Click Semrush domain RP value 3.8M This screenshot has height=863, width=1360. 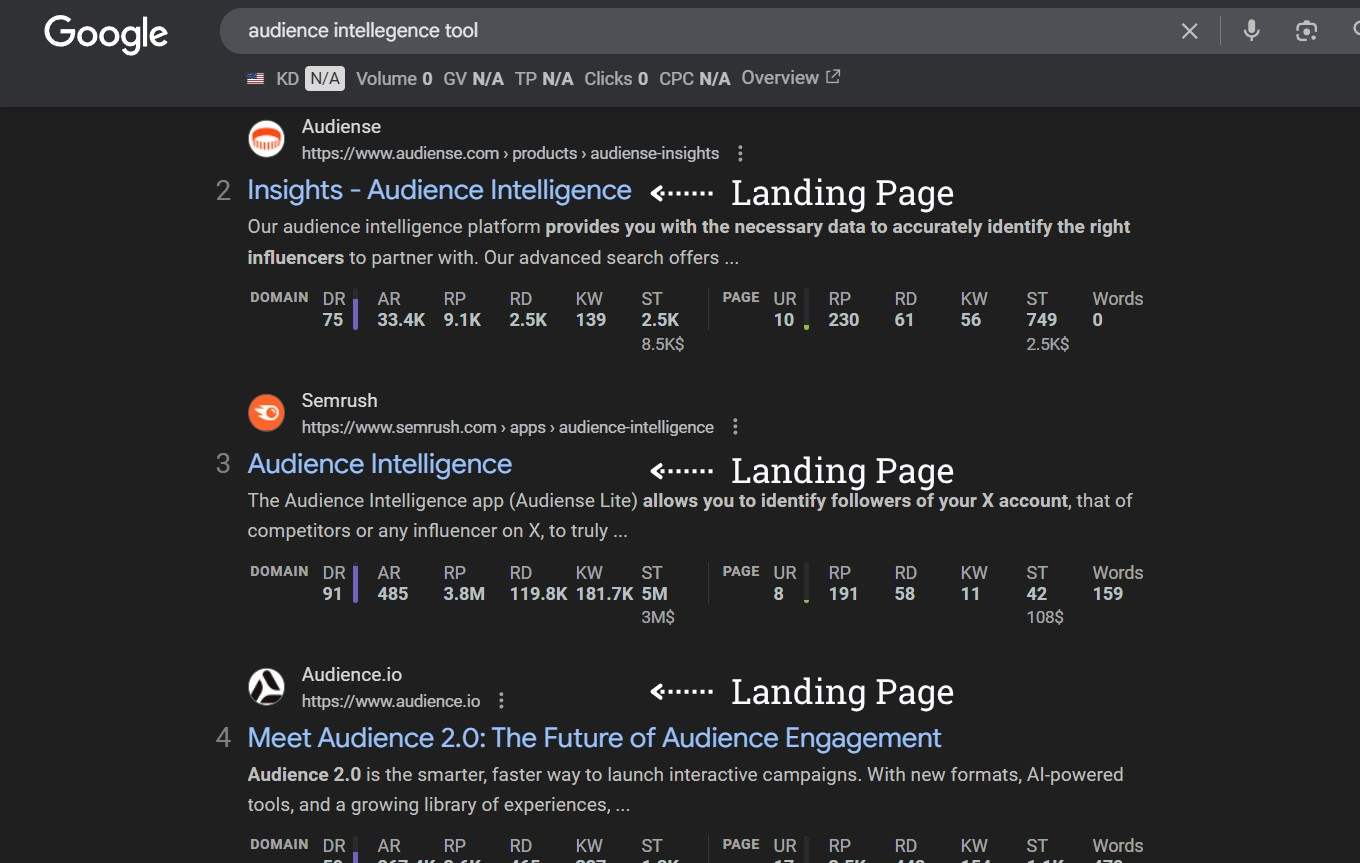click(x=464, y=594)
